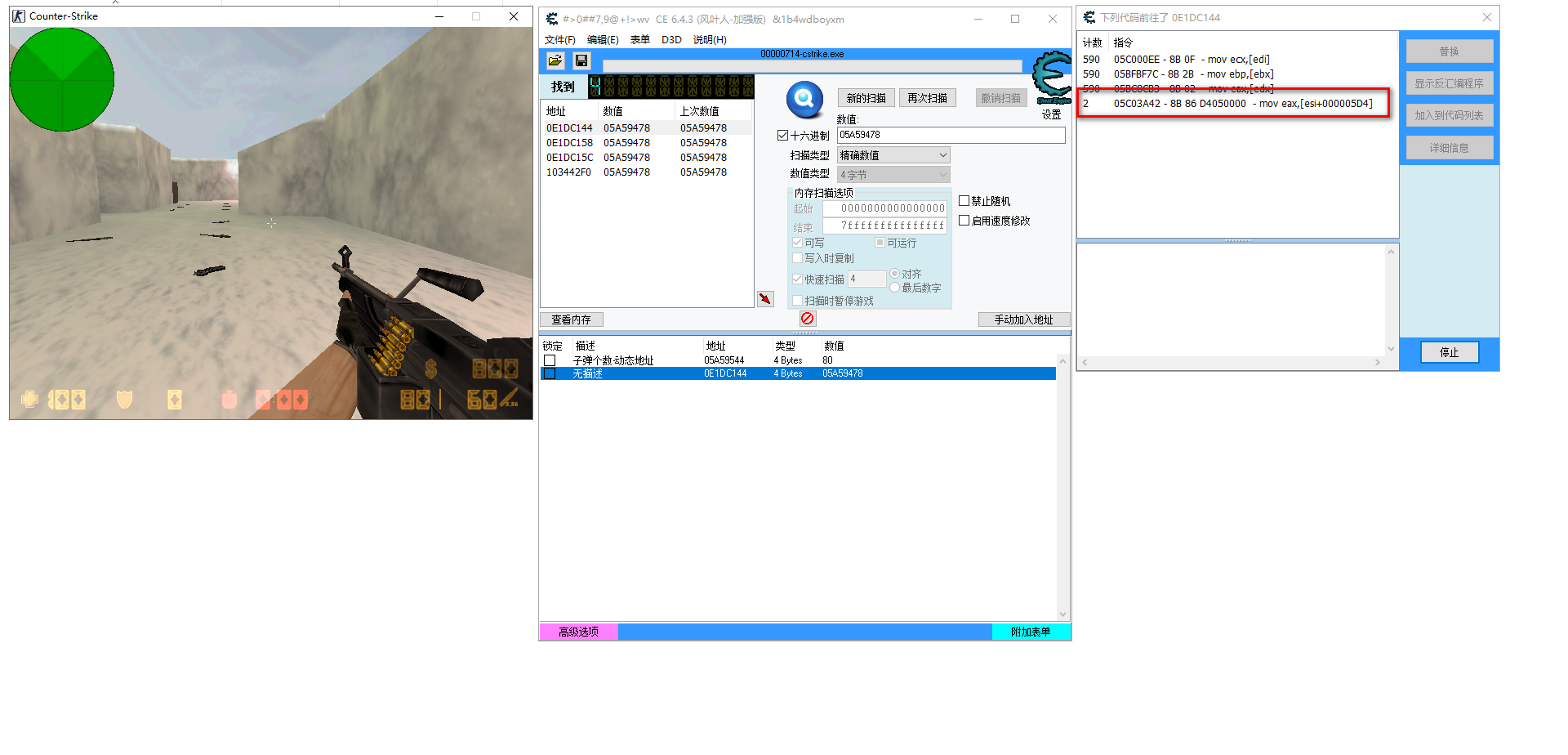Select found address 0E1DC144 row

647,128
